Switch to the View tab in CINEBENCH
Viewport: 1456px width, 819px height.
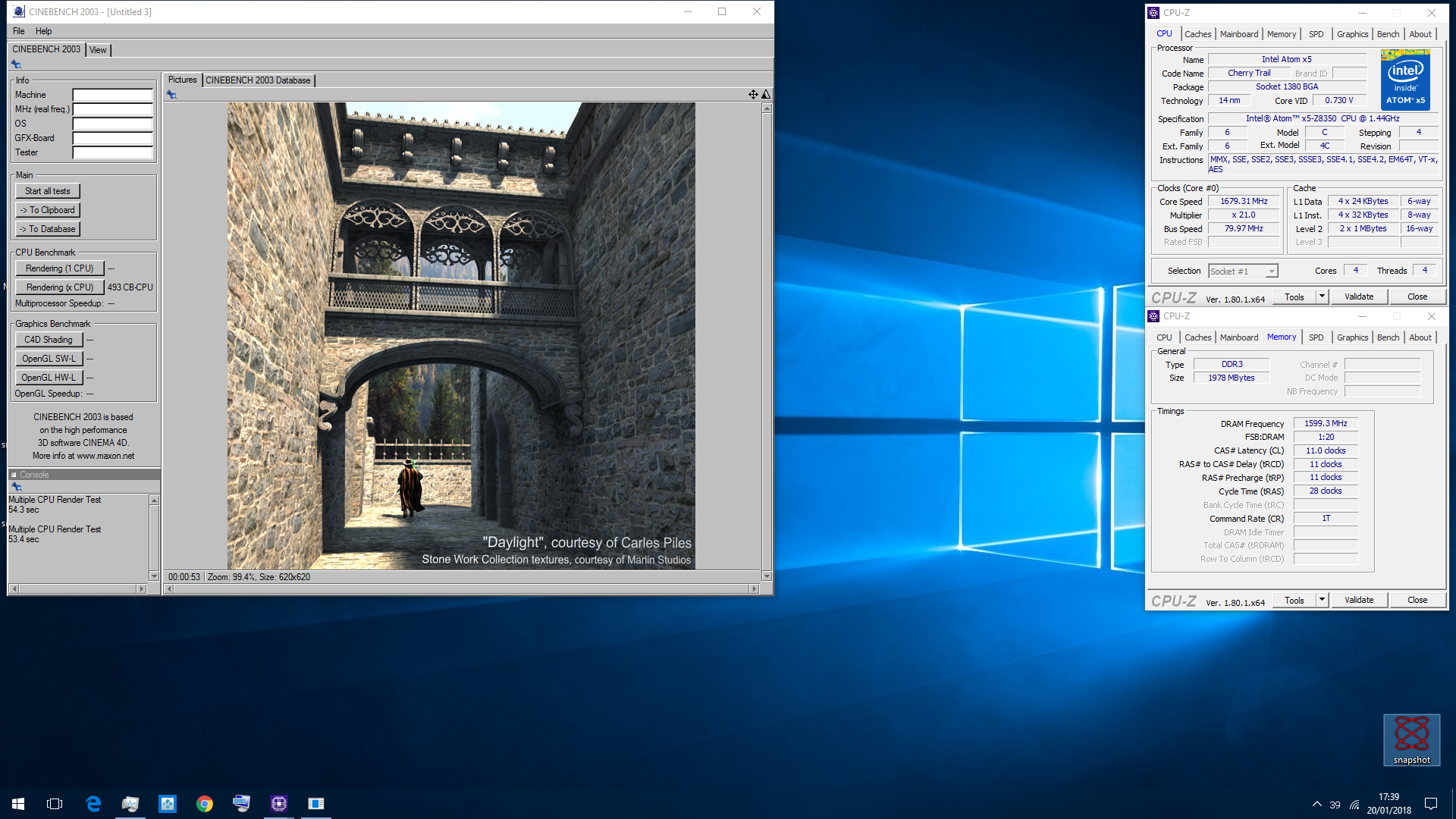click(x=98, y=50)
